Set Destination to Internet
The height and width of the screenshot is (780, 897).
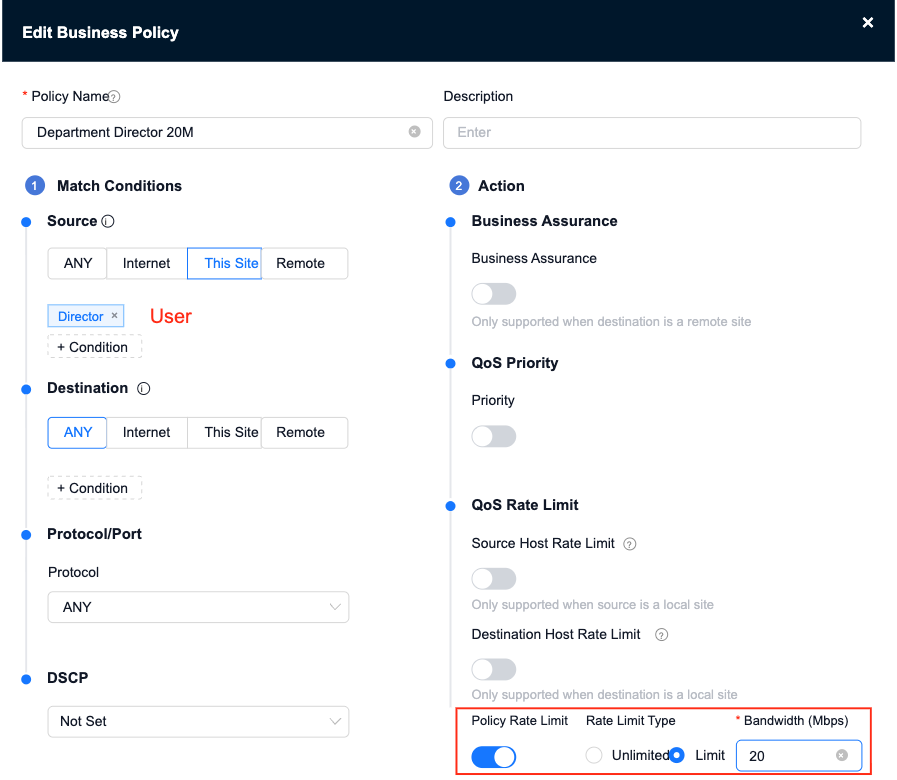146,433
